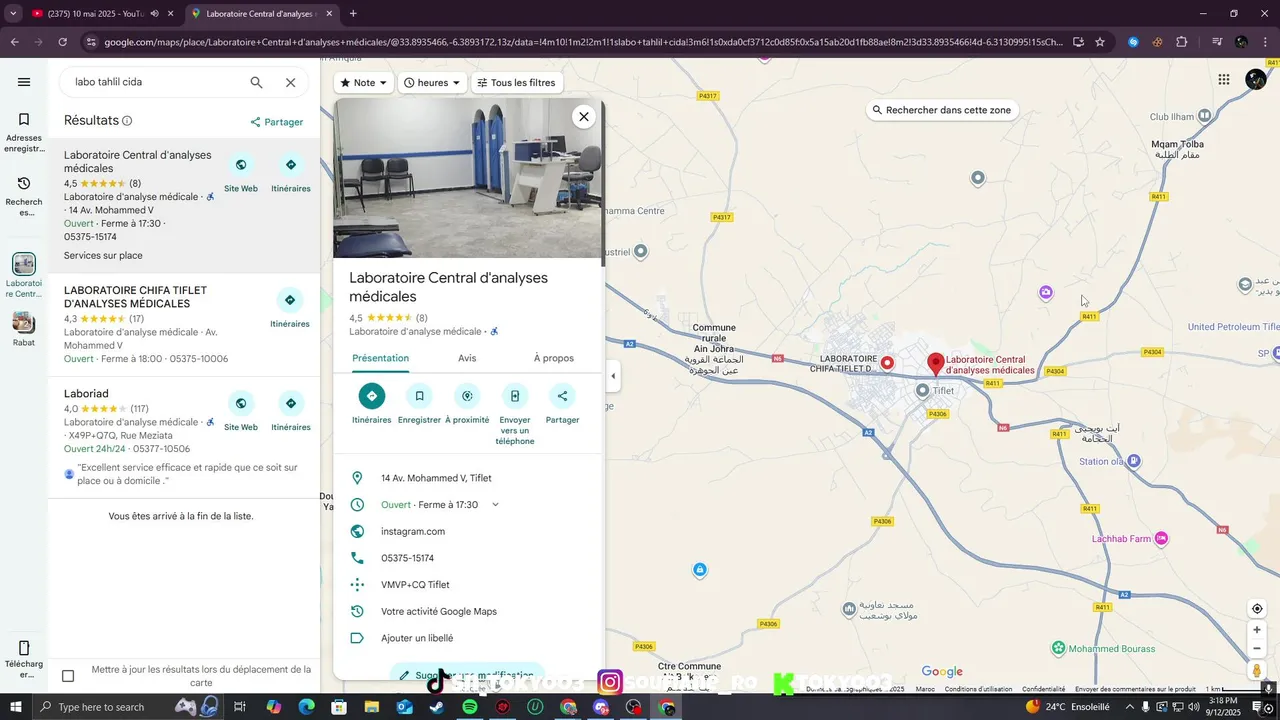Zoom in on the map
This screenshot has width=1280, height=720.
1257,630
